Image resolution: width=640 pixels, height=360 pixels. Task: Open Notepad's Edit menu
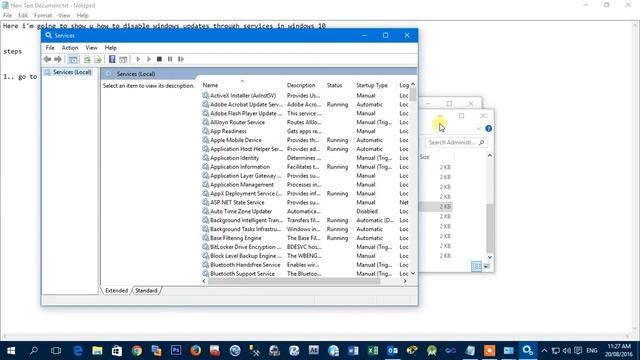(x=23, y=15)
